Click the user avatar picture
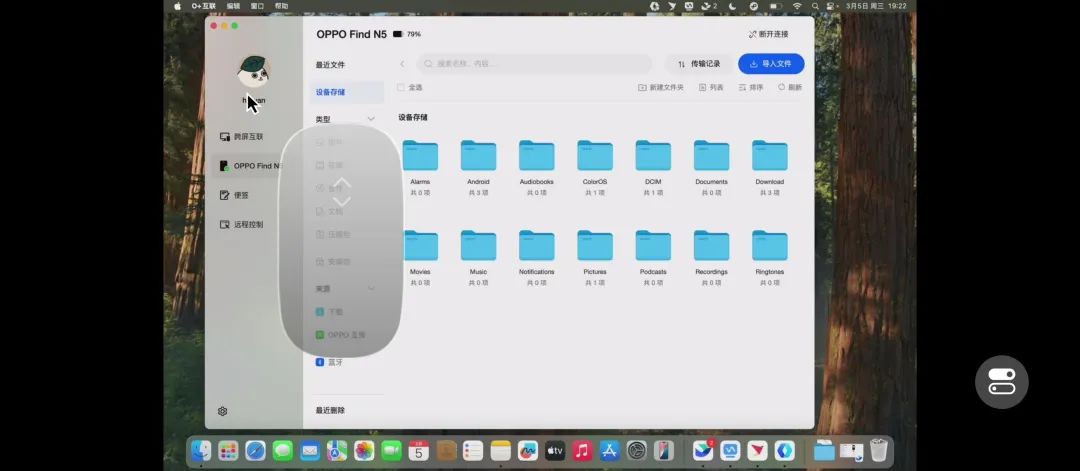 (253, 72)
